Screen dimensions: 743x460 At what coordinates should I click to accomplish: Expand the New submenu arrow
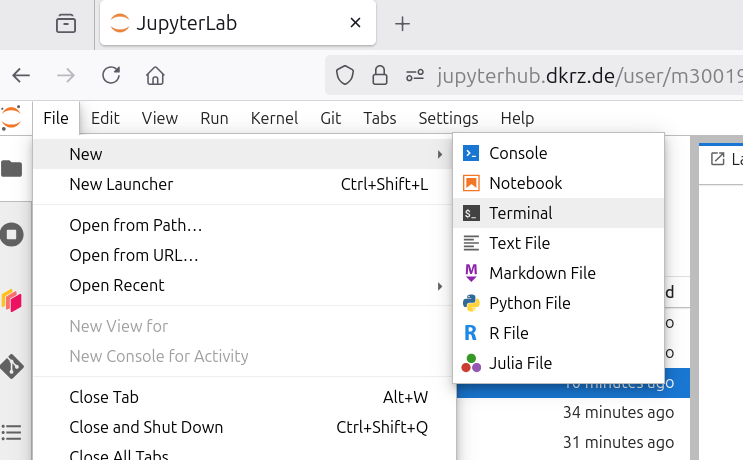[440, 154]
